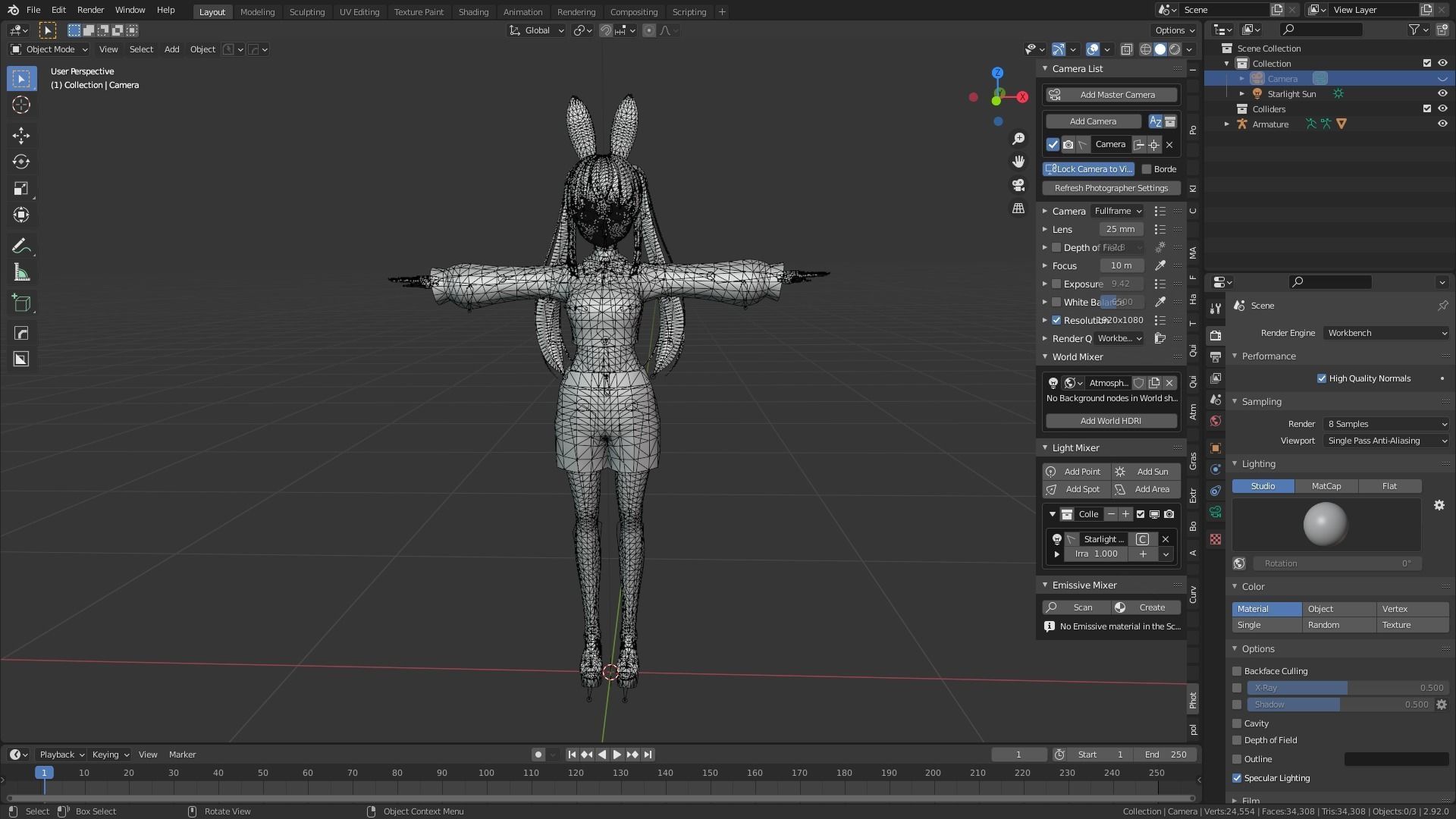
Task: Hide Starlight Sun in outliner
Action: (x=1442, y=94)
